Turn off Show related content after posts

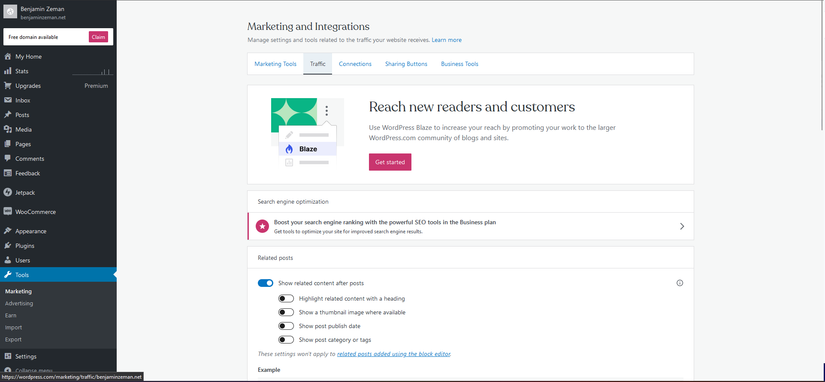[x=265, y=283]
